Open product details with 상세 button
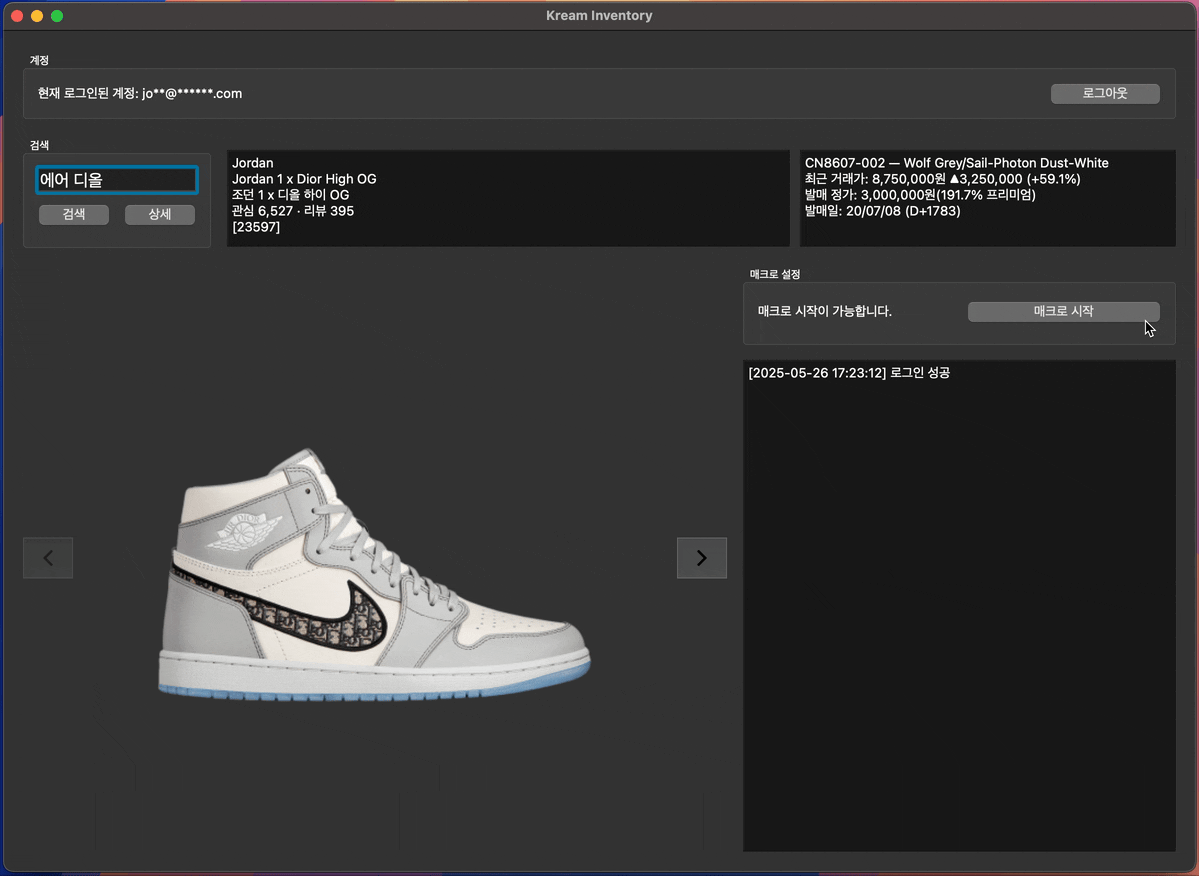This screenshot has width=1199, height=876. coord(160,214)
